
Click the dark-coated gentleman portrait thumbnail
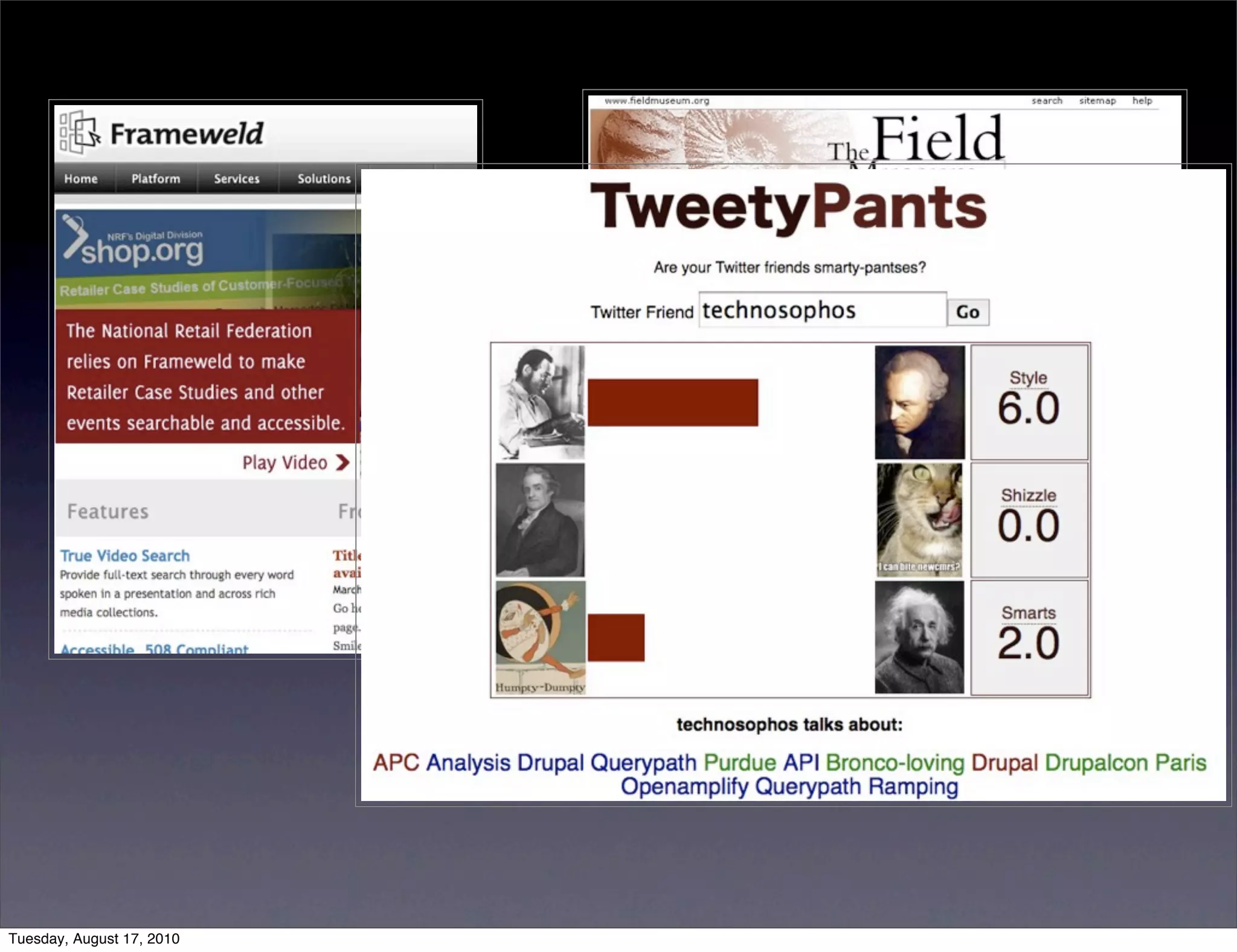click(x=540, y=519)
